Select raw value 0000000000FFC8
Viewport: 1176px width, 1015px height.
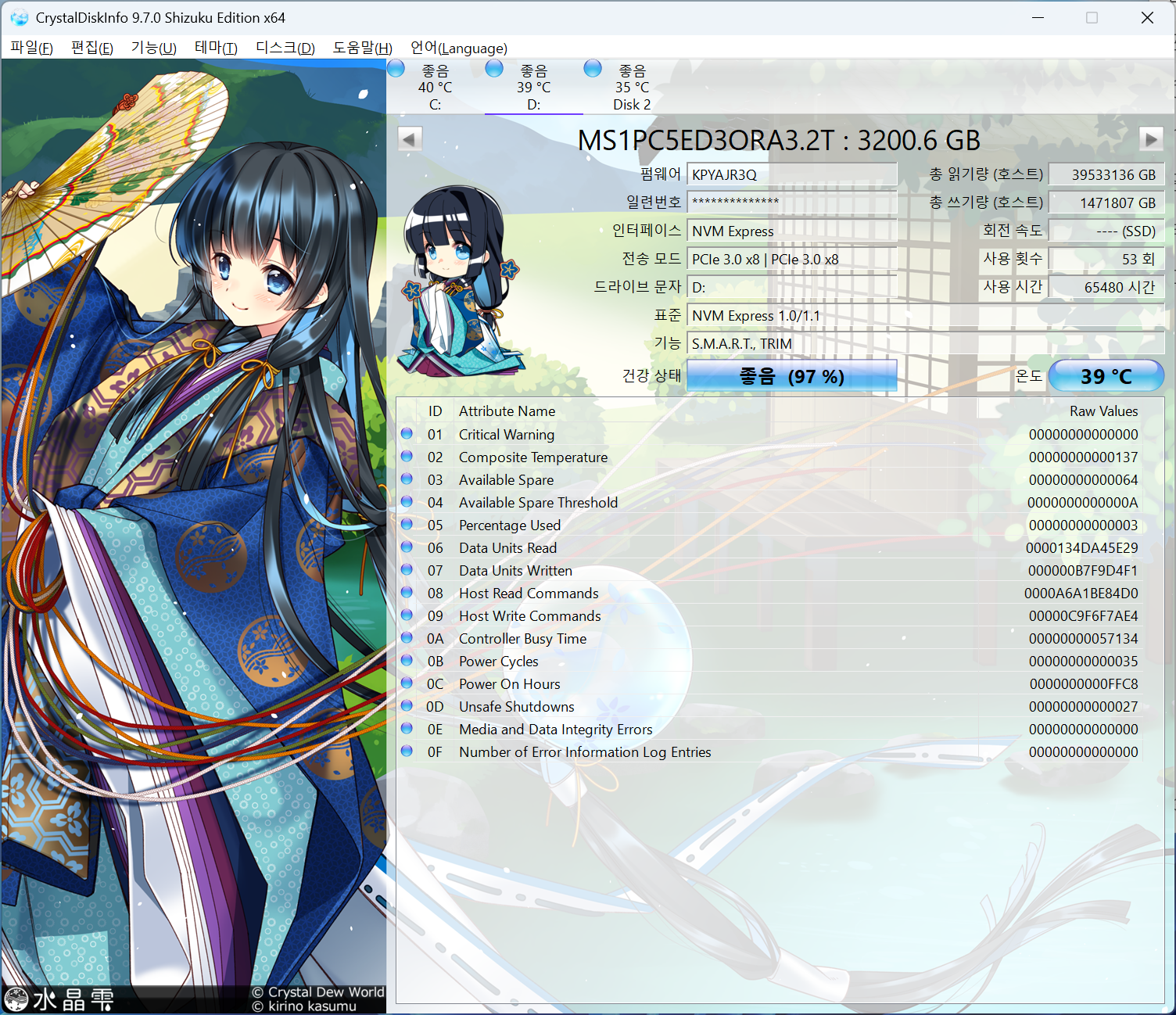click(1084, 683)
